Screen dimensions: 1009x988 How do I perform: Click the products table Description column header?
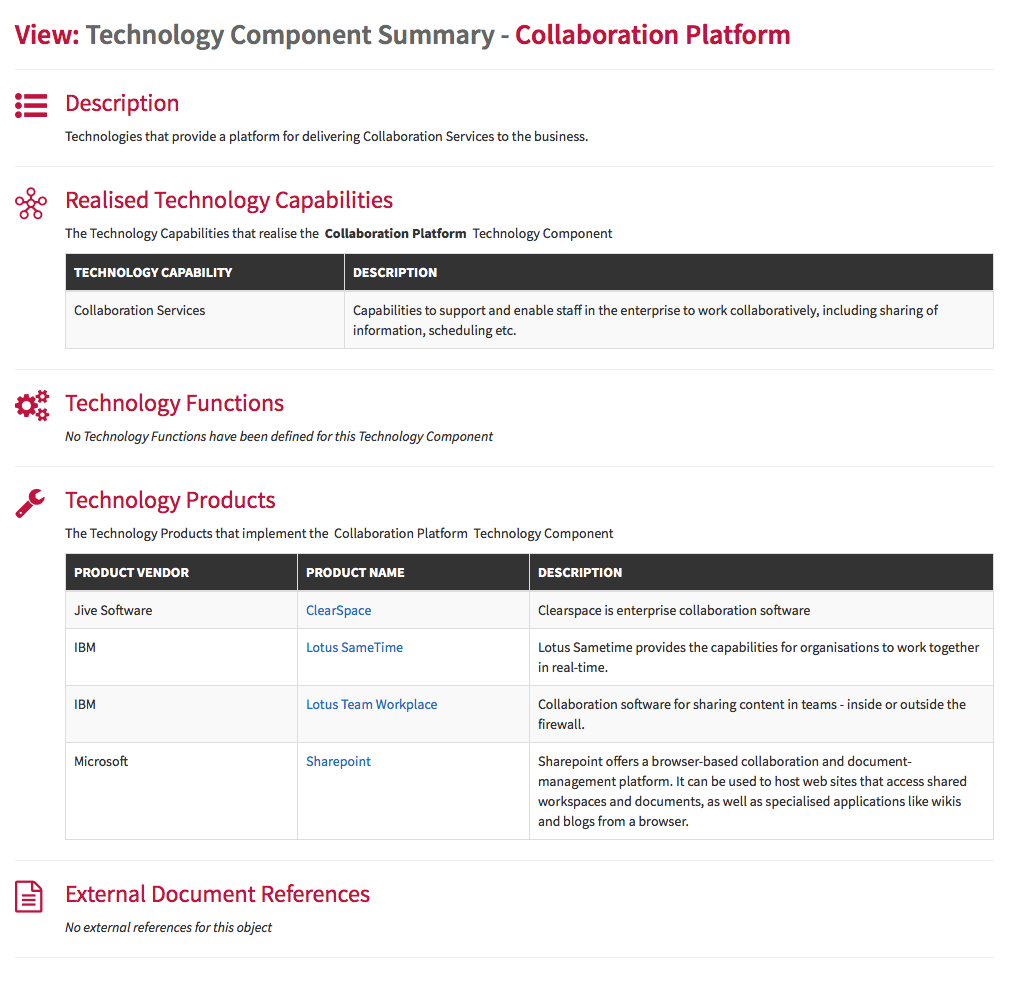761,572
